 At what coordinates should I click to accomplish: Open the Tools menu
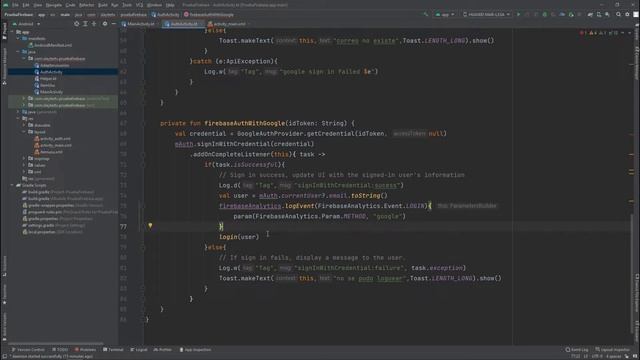(127, 5)
